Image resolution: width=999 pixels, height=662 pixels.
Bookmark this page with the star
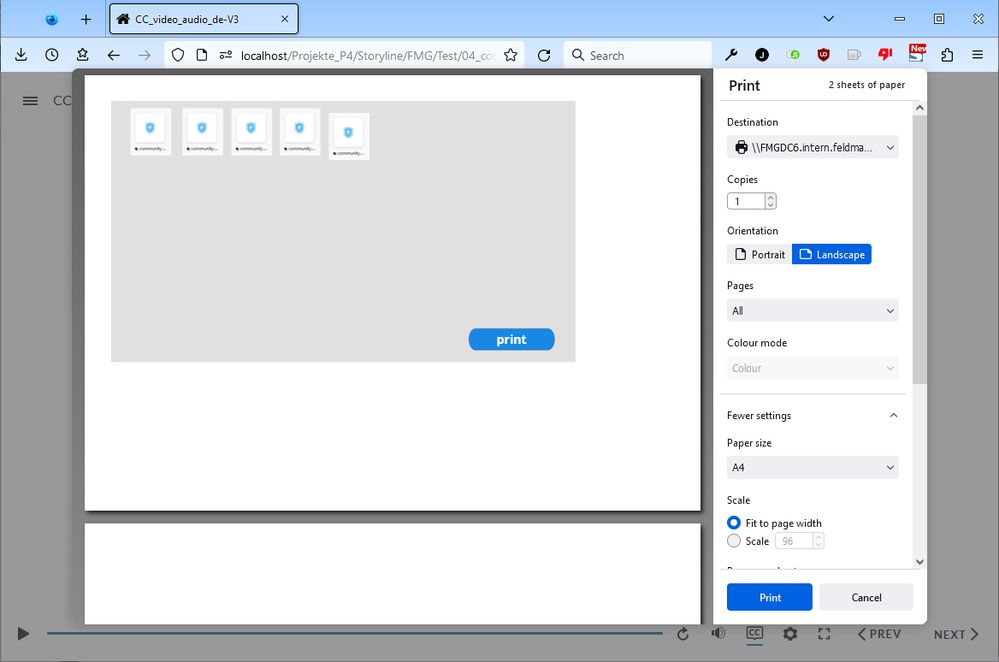[510, 55]
